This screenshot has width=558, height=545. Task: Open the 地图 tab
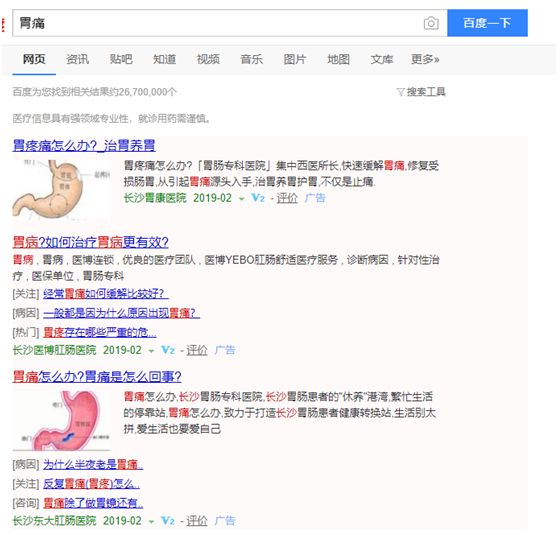pyautogui.click(x=338, y=59)
